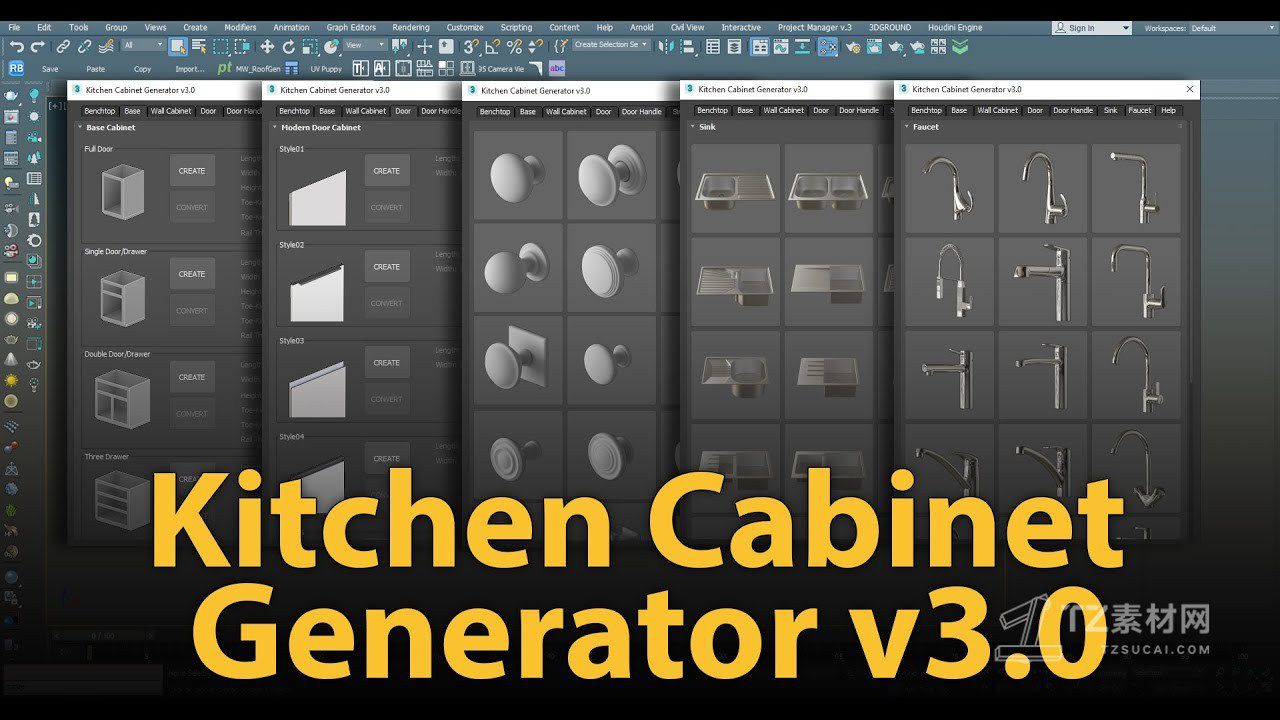Image resolution: width=1280 pixels, height=720 pixels.
Task: Open the Schematic View icon
Action: coord(803,46)
